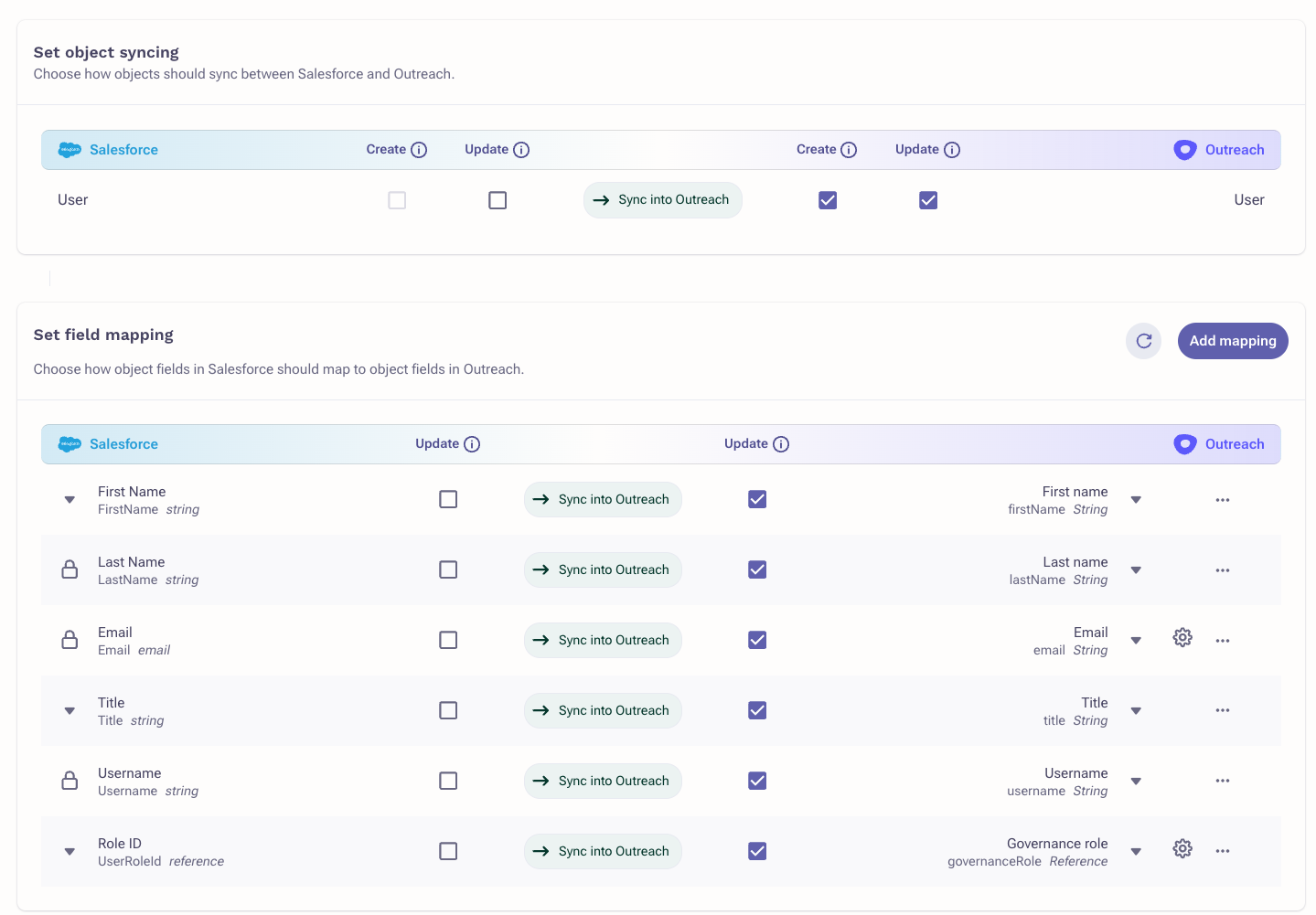Click Outreach logo in field mapping header
Image resolution: width=1316 pixels, height=915 pixels.
coord(1185,444)
